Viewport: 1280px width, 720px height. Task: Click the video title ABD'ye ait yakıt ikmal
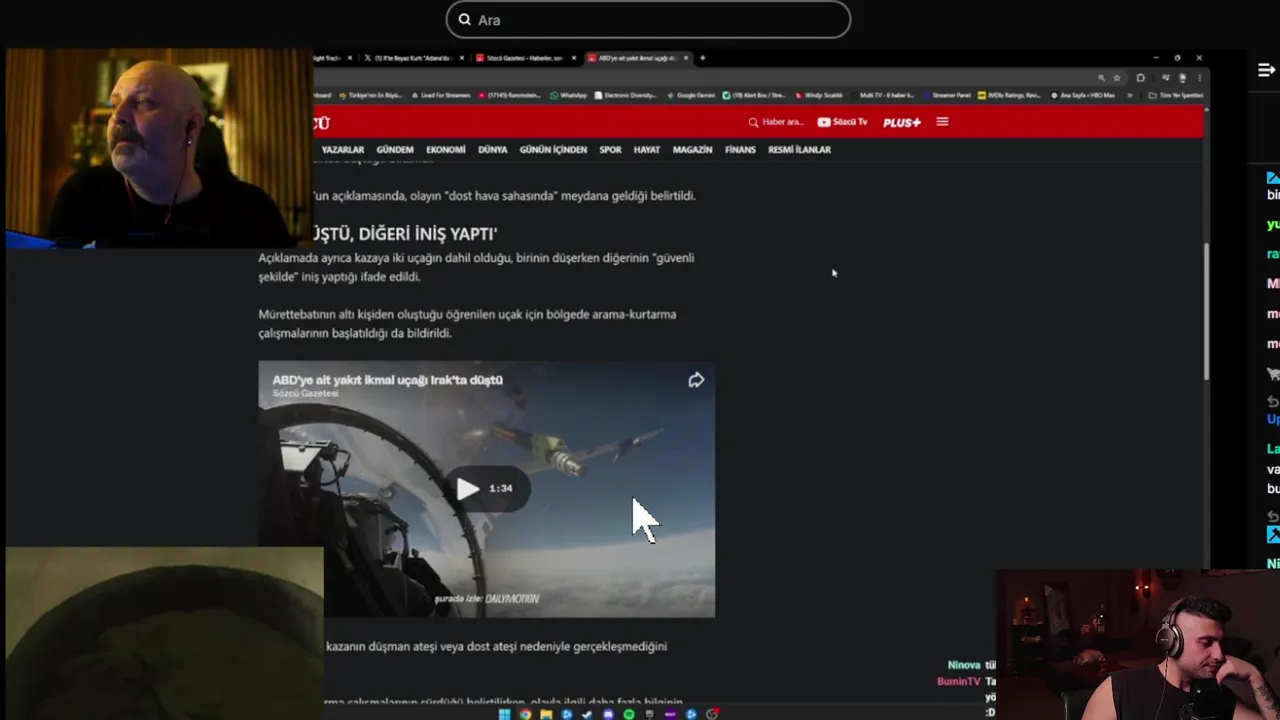point(388,380)
